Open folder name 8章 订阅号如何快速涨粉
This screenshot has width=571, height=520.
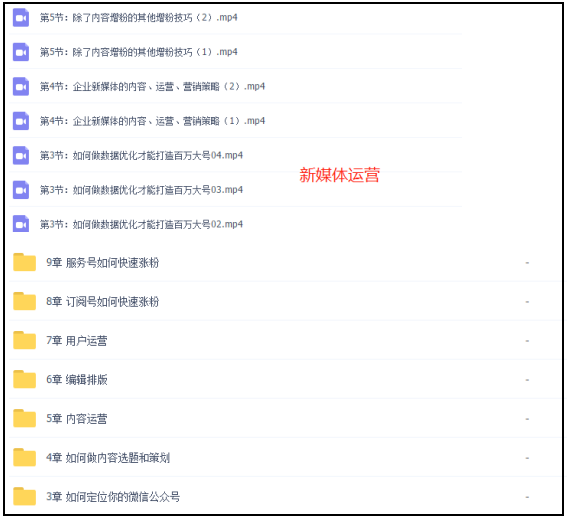103,302
